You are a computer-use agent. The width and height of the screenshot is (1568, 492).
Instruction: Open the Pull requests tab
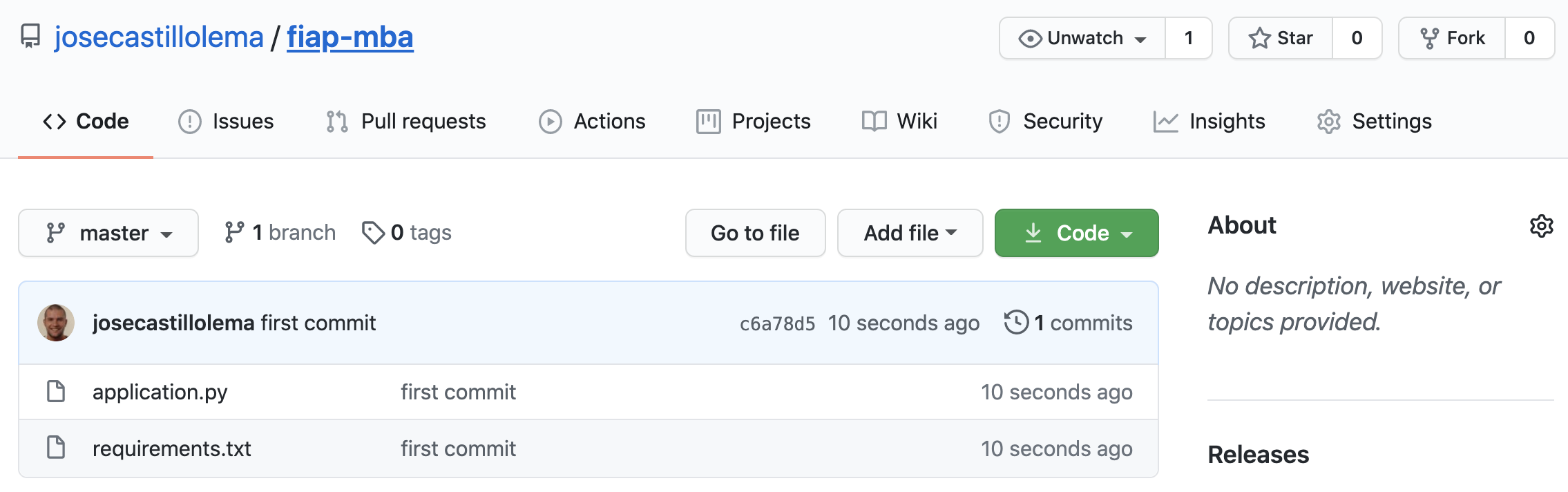(x=405, y=122)
